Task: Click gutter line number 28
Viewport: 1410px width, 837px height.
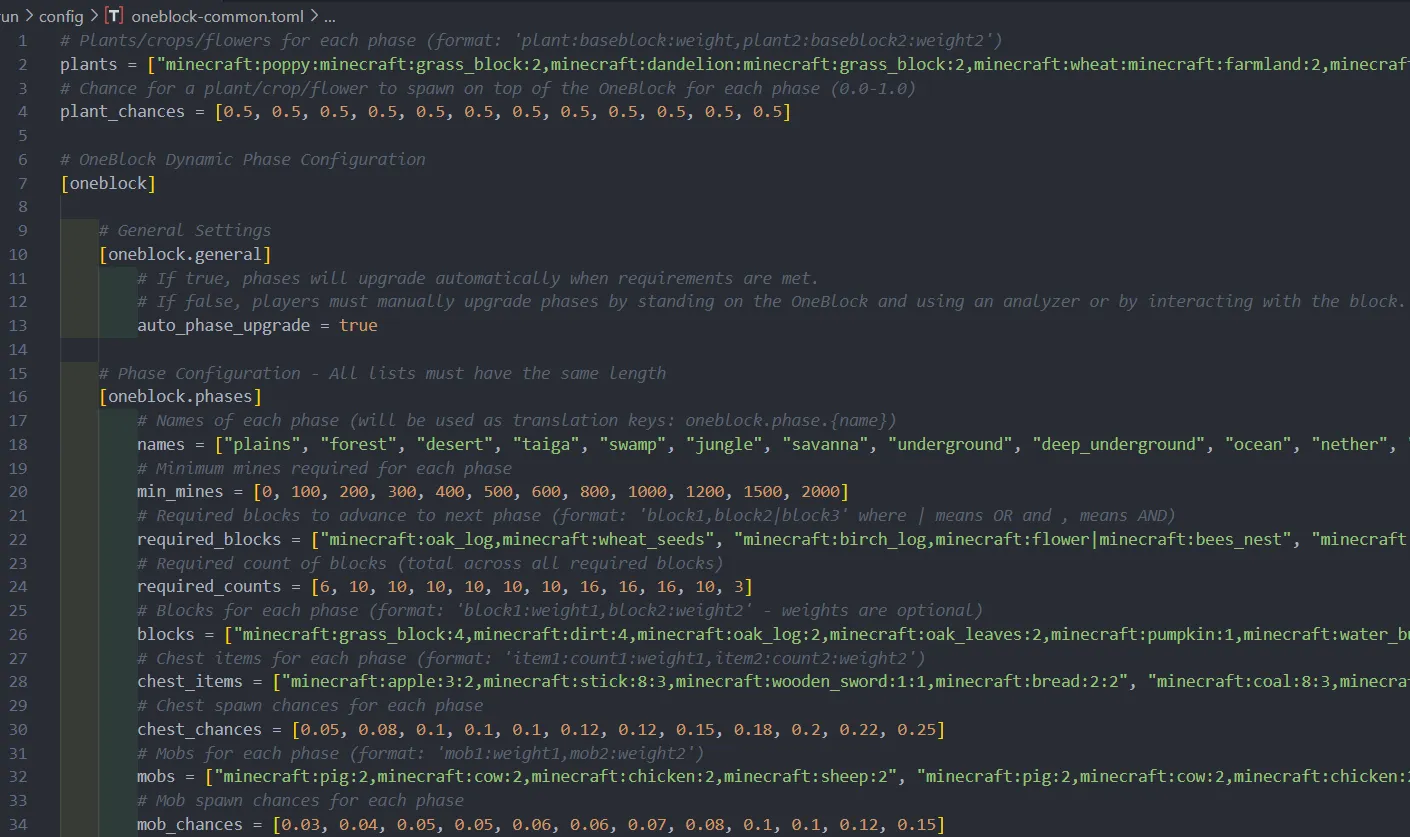Action: 18,682
